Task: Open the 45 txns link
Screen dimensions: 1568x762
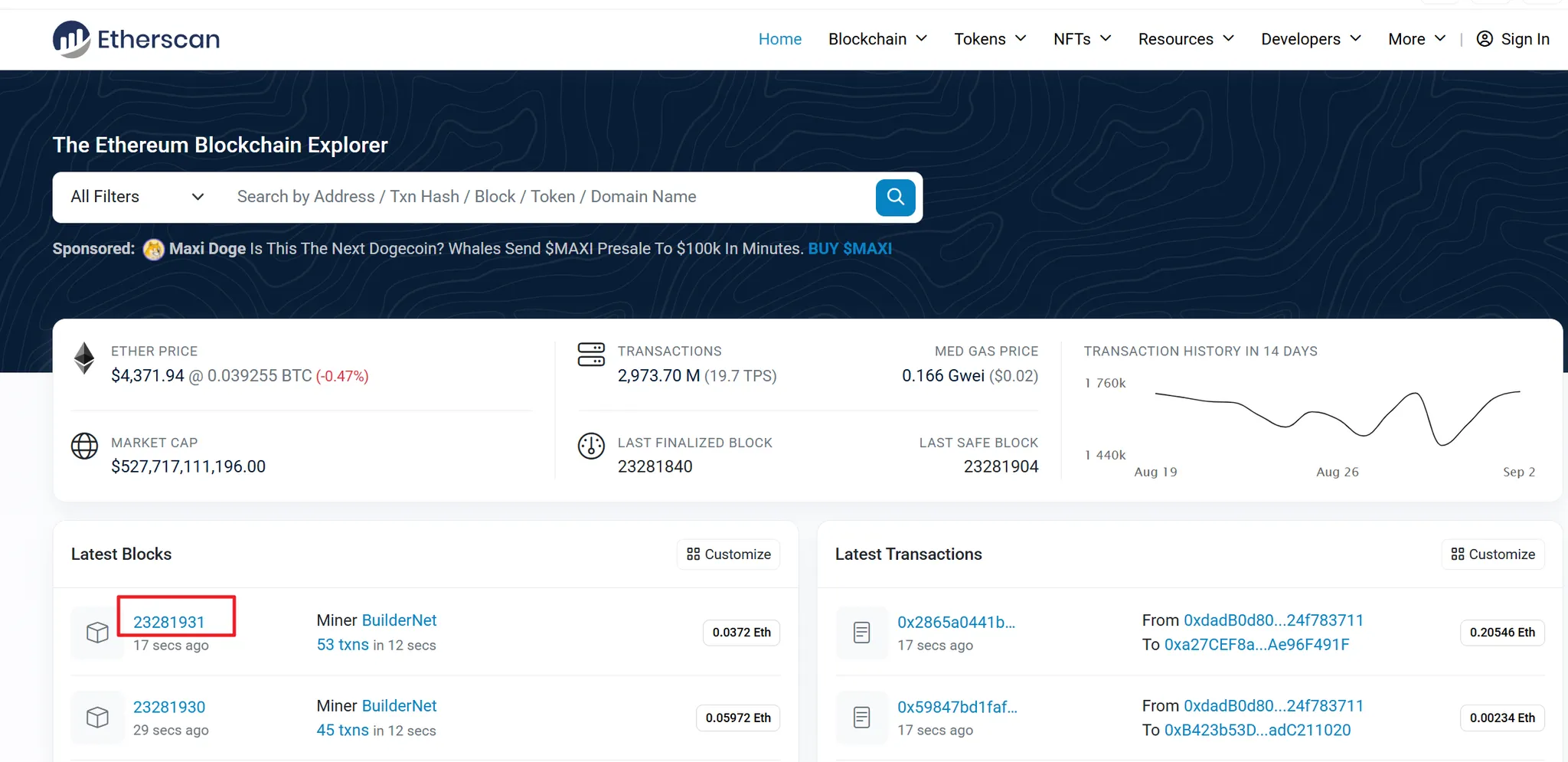Action: (x=343, y=731)
